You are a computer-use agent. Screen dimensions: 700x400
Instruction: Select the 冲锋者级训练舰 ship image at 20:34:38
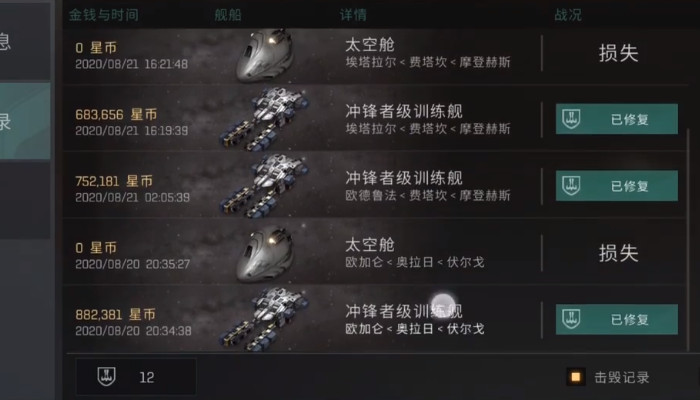click(x=264, y=319)
